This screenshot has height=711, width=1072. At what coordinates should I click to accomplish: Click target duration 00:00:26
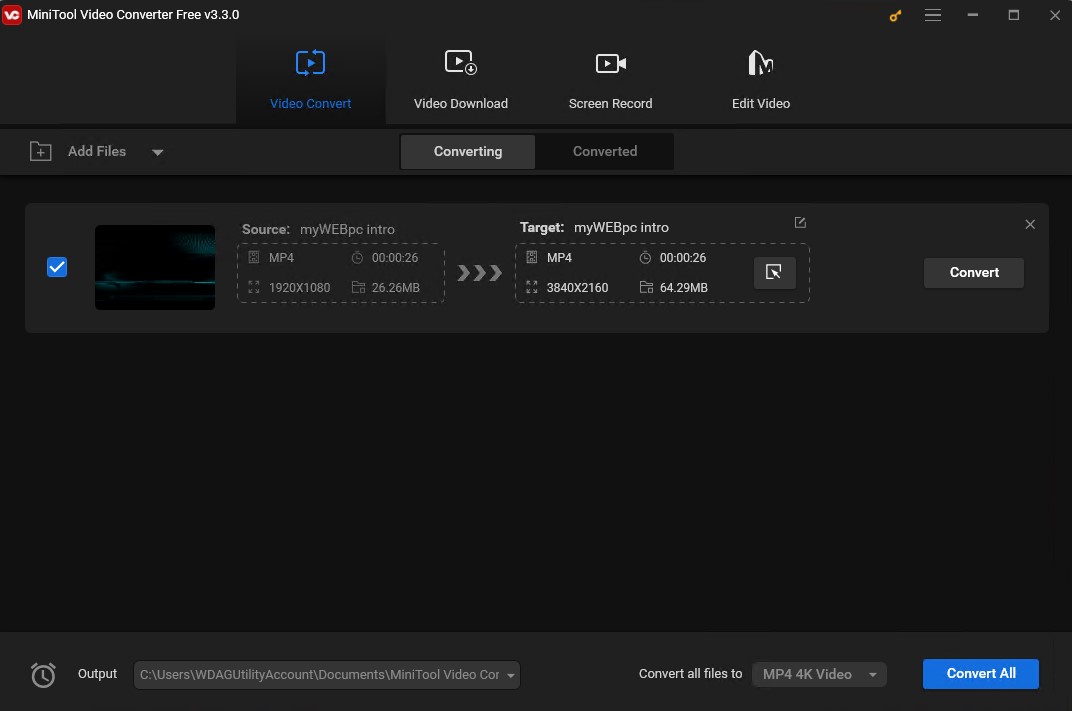[x=682, y=258]
